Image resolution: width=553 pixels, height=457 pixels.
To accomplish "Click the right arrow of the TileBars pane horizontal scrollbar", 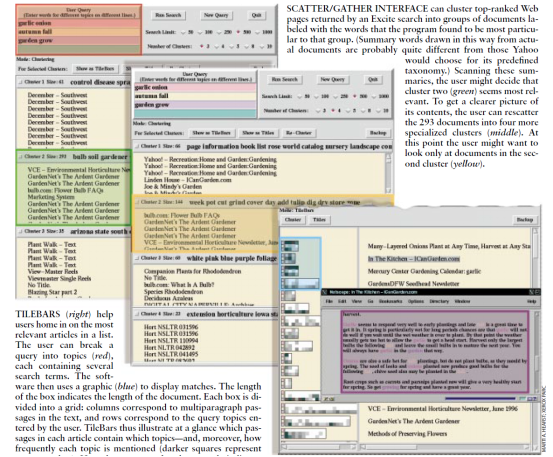I will (355, 447).
